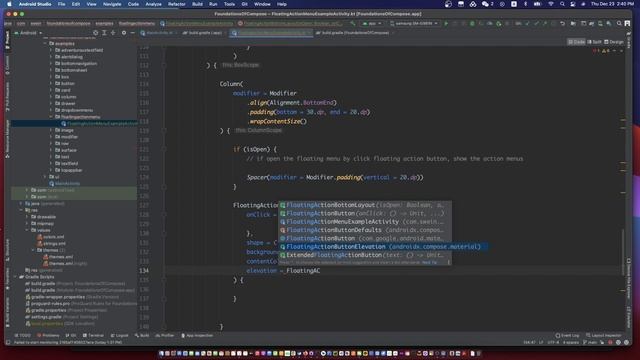Image resolution: width=640 pixels, height=360 pixels.
Task: Click the Project panel settings gear icon
Action: pos(124,33)
